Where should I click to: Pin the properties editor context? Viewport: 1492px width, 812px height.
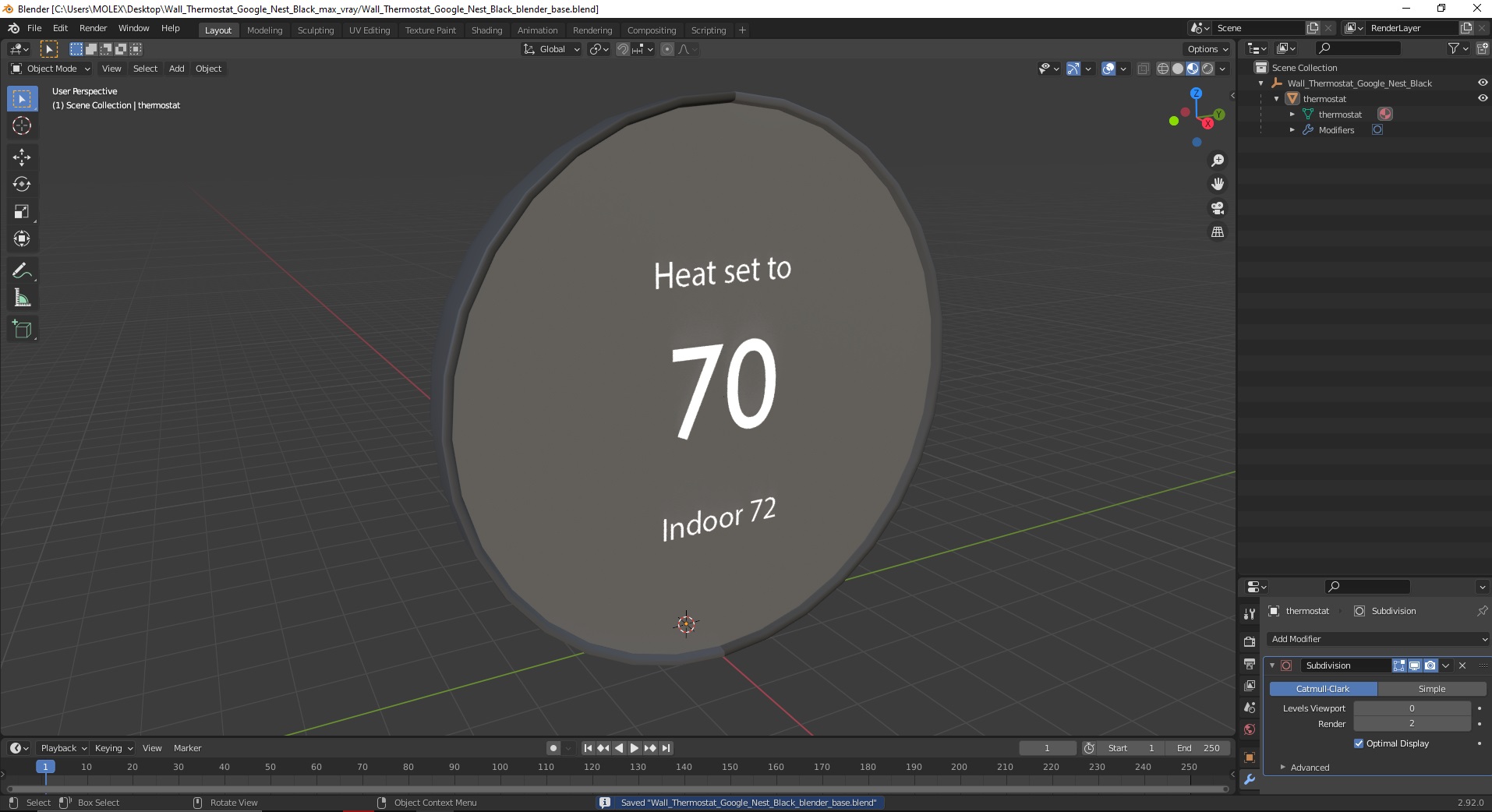click(1482, 611)
